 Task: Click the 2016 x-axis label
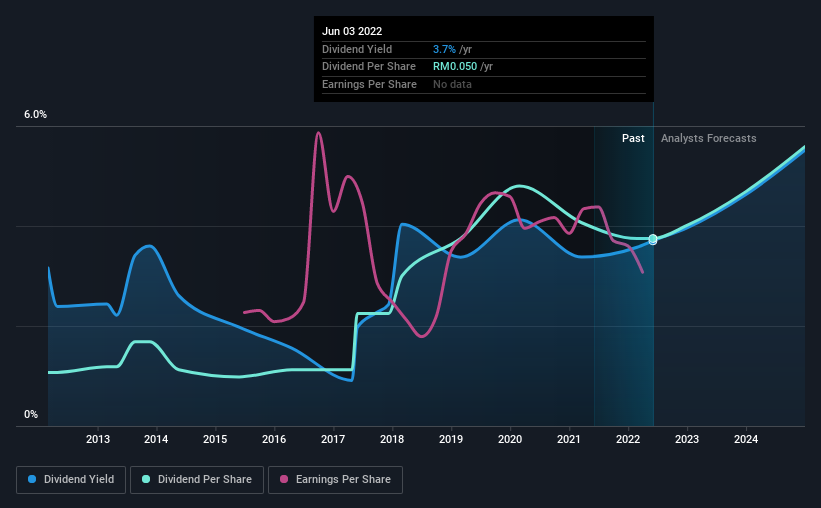pos(274,439)
